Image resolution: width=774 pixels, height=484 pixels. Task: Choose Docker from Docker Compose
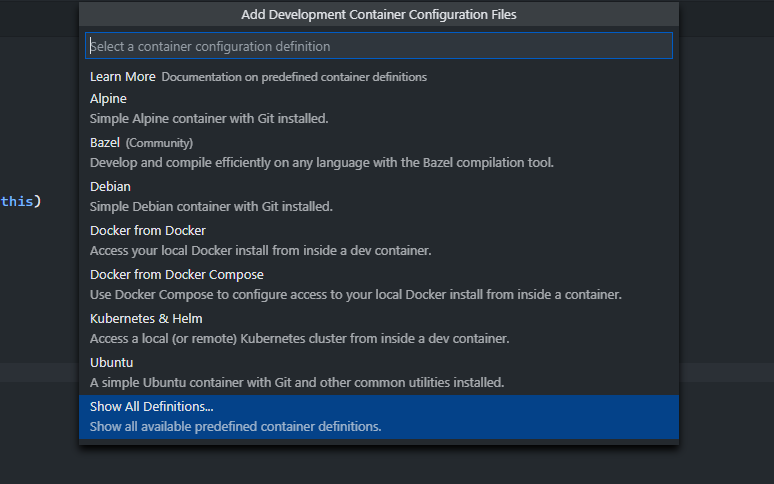pyautogui.click(x=176, y=275)
